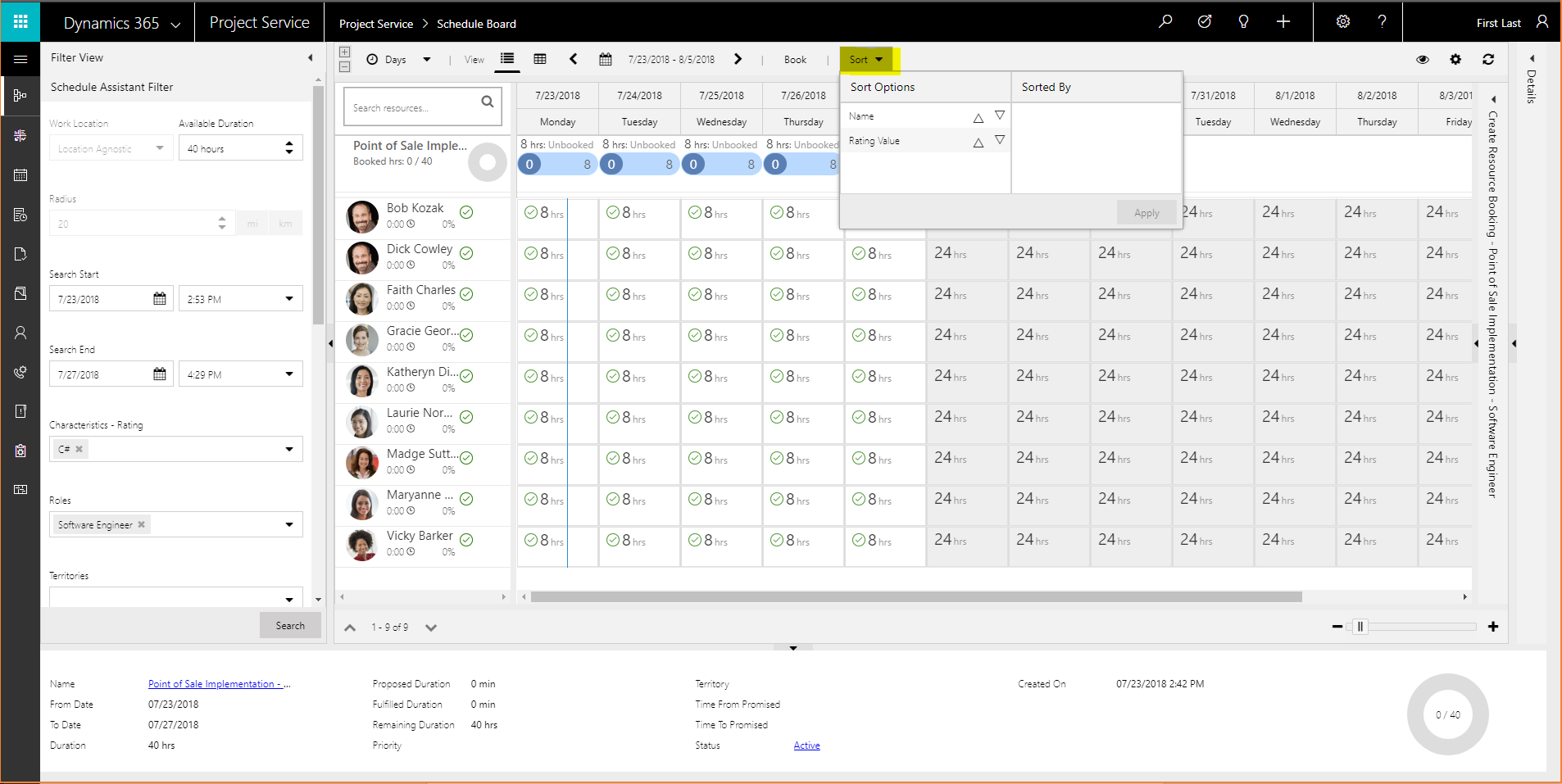Open the settings gear in top bar
Viewport: 1562px width, 784px height.
pyautogui.click(x=1343, y=22)
